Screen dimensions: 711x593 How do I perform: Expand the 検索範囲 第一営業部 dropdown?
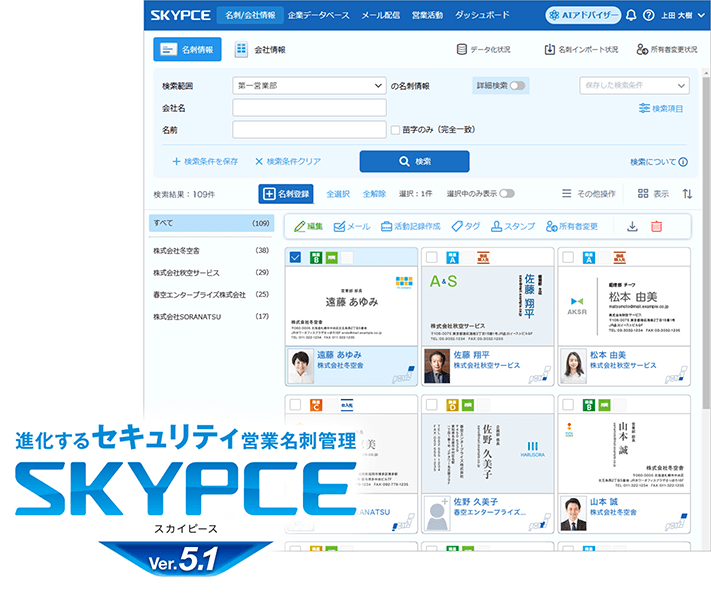click(309, 85)
